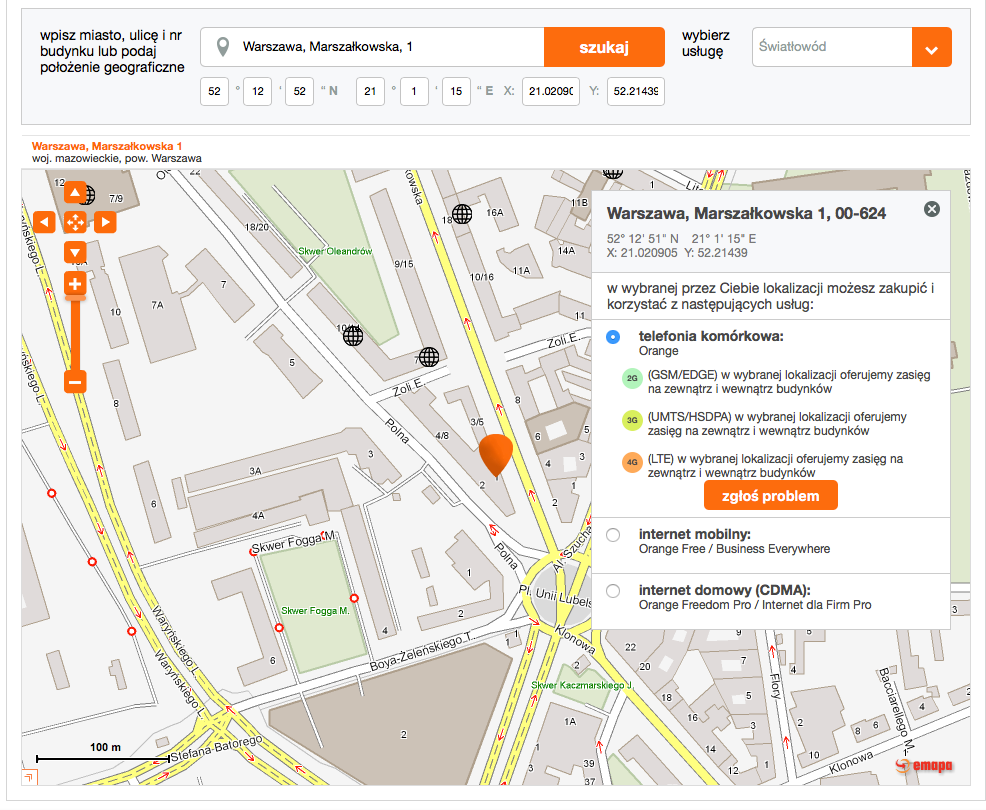Image resolution: width=986 pixels, height=810 pixels.
Task: Click the zgłoś problem button
Action: [770, 496]
